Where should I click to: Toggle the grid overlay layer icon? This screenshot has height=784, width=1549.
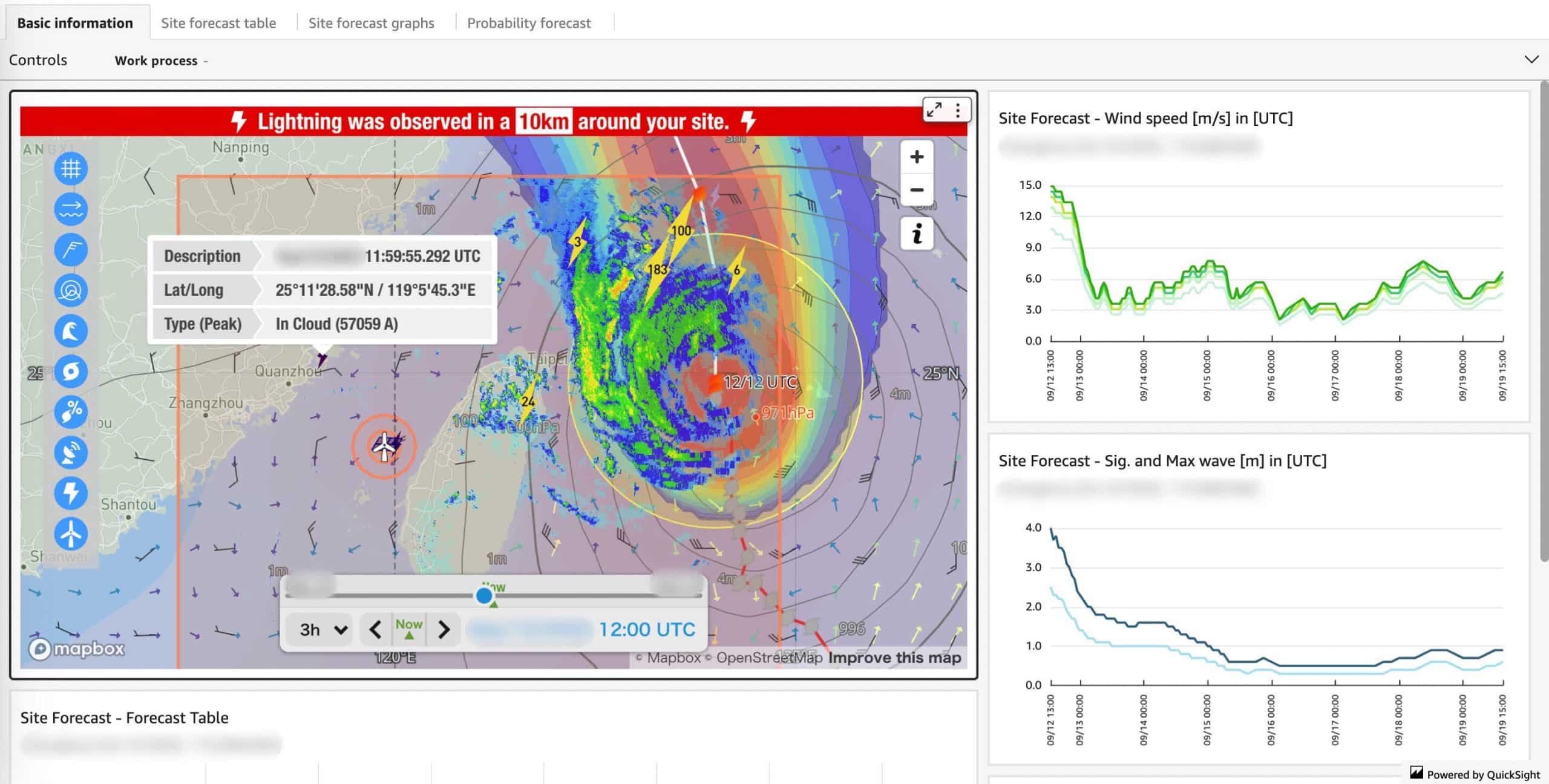pos(71,168)
